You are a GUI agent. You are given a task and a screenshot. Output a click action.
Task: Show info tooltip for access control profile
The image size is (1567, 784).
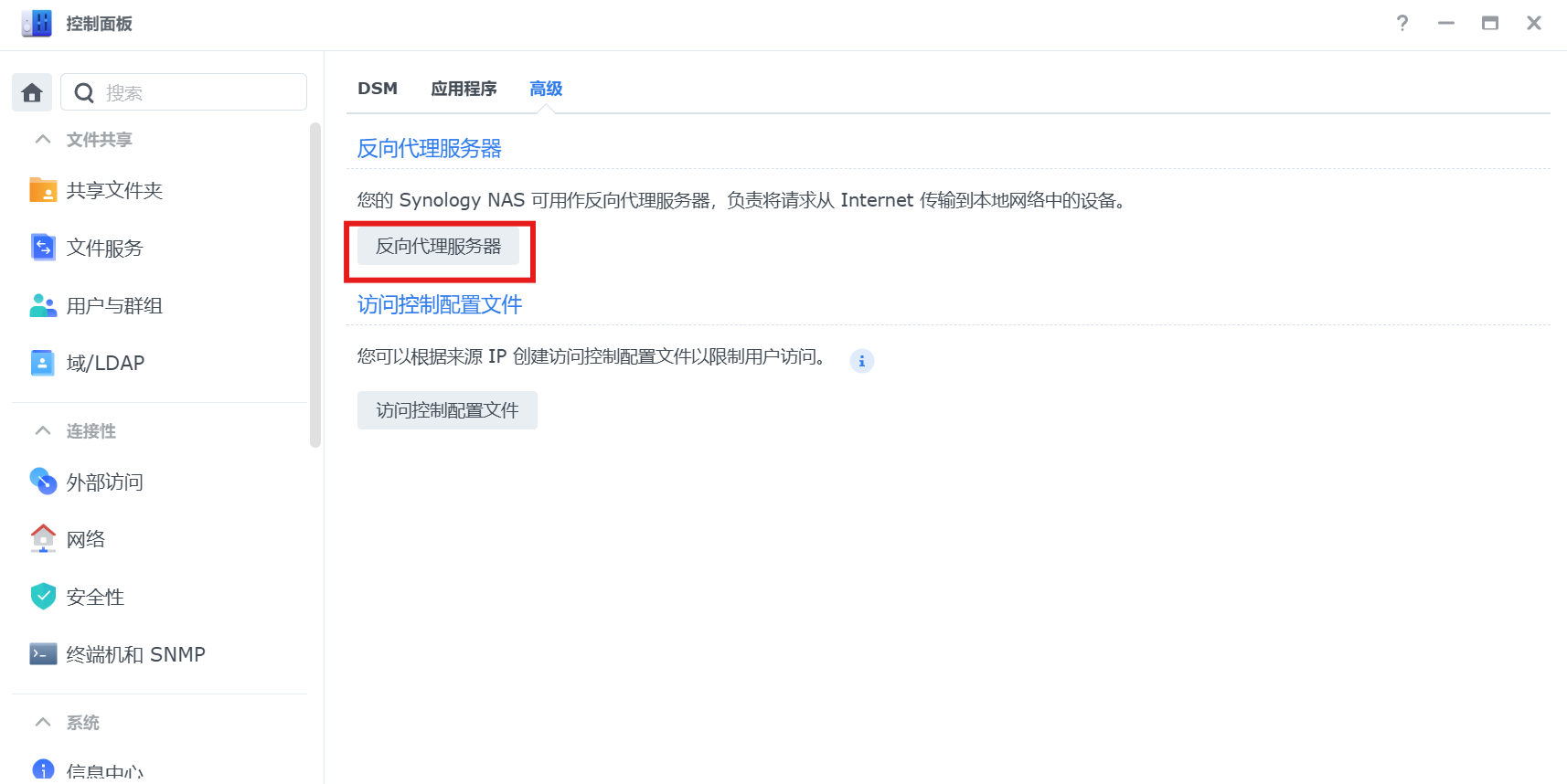pyautogui.click(x=862, y=361)
